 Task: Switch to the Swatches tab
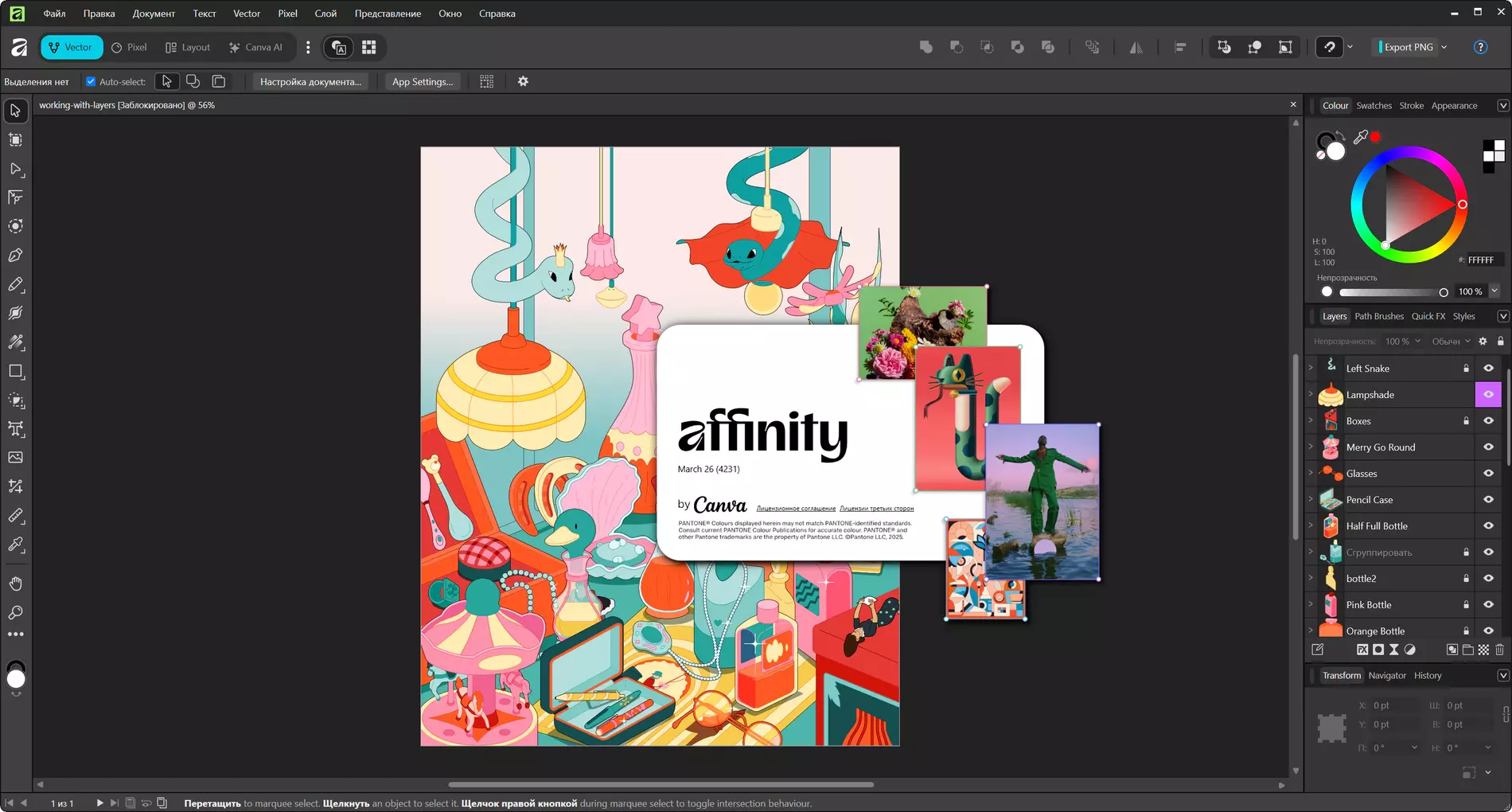pos(1374,105)
